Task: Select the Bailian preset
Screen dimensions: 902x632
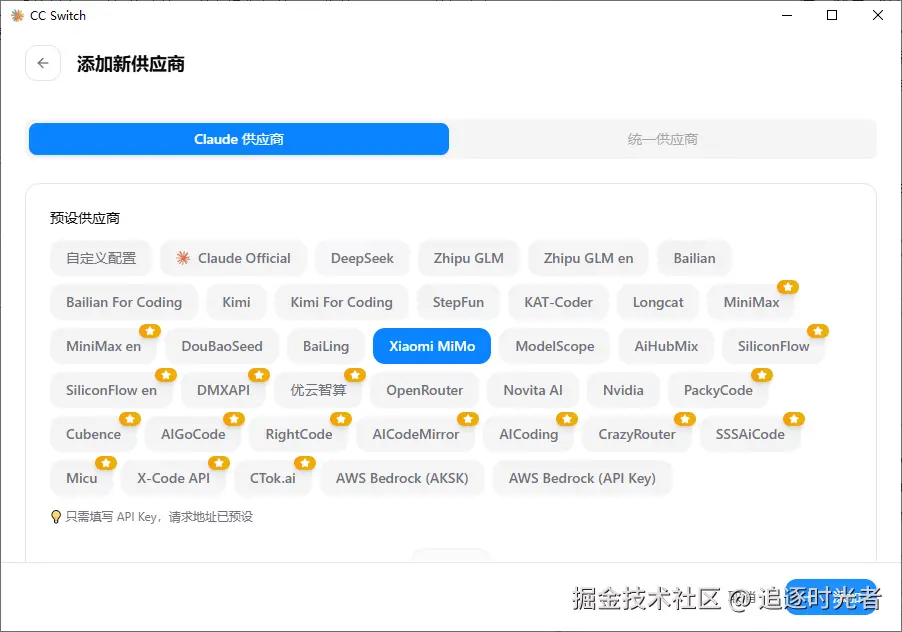Action: coord(694,258)
